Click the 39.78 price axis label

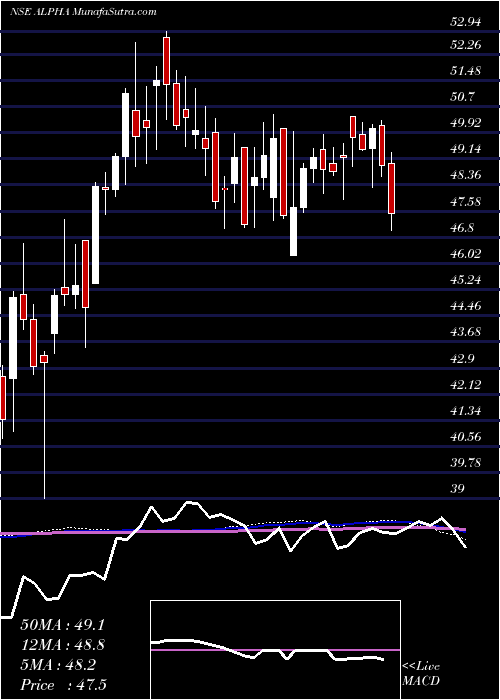point(465,462)
